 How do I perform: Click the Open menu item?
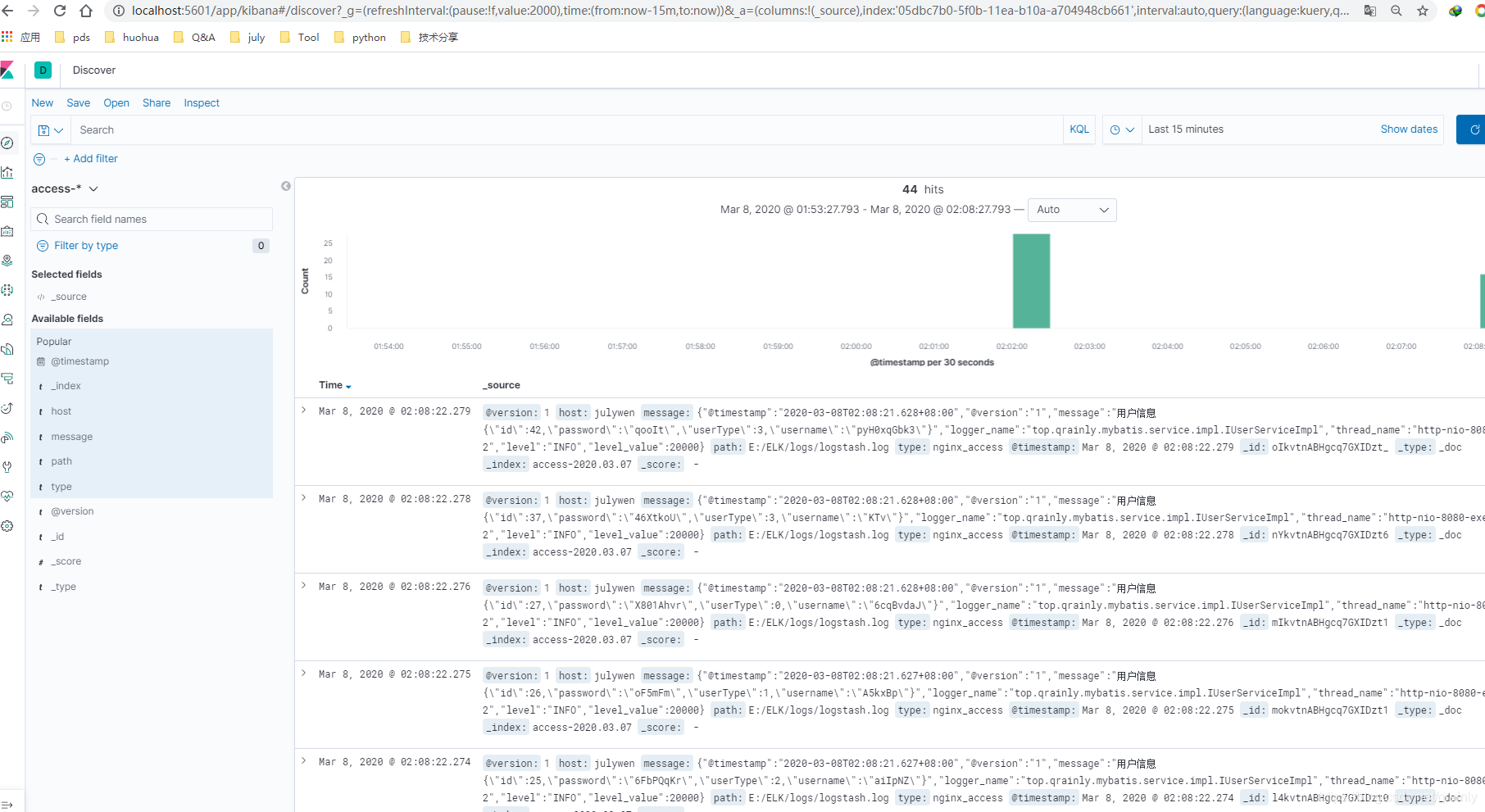pos(116,103)
